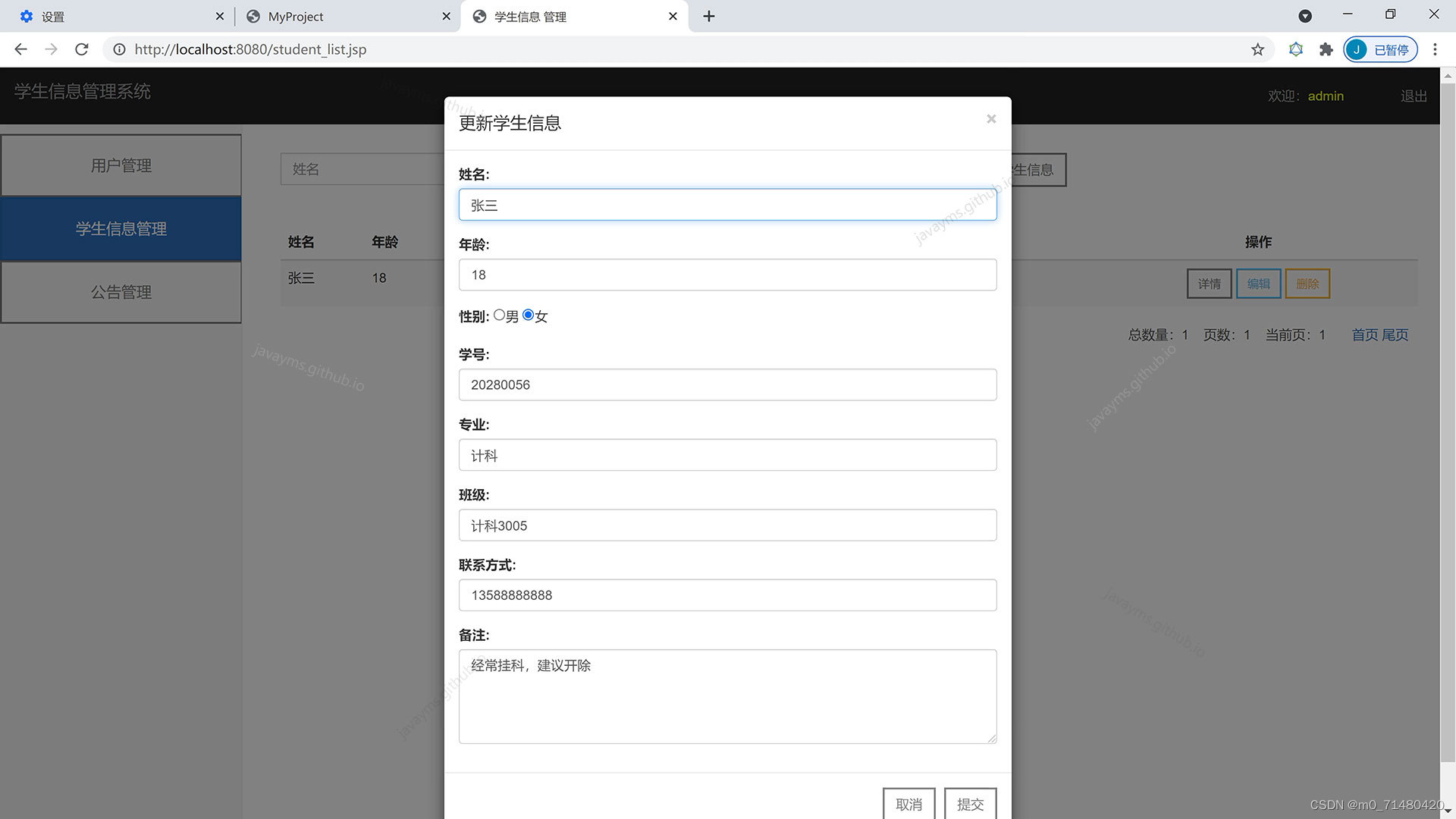The height and width of the screenshot is (819, 1456).
Task: Click the 年龄 column header
Action: tap(385, 242)
